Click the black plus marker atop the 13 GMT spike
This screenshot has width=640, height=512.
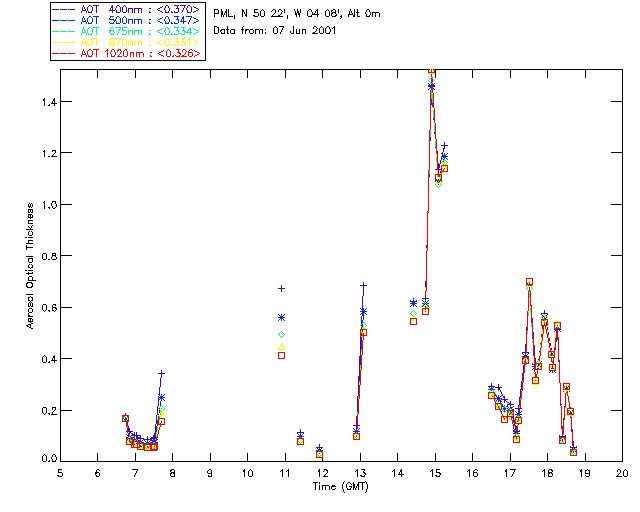tap(363, 286)
